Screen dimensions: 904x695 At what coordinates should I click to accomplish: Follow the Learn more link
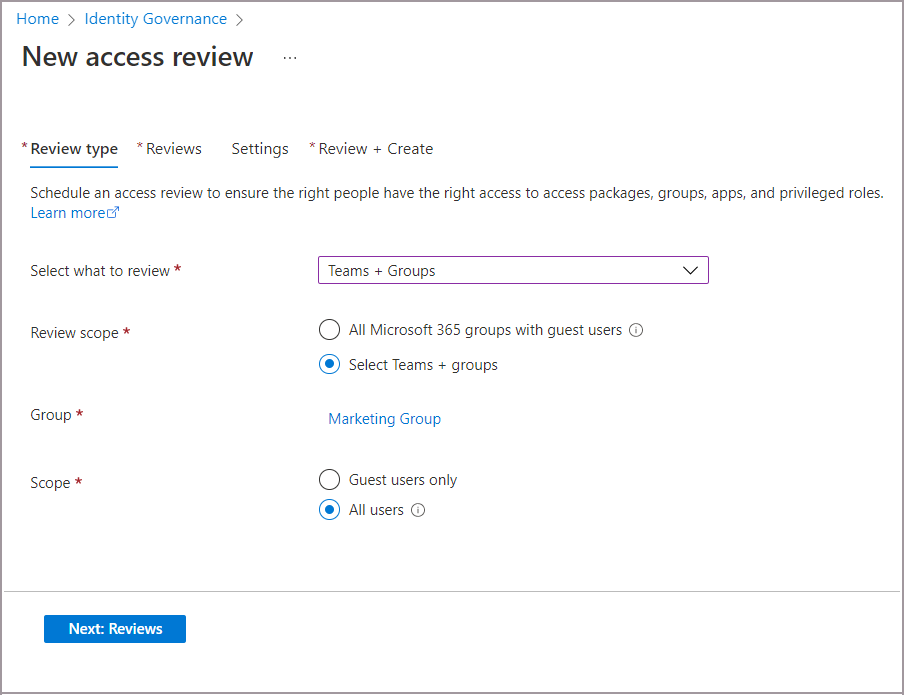(67, 213)
